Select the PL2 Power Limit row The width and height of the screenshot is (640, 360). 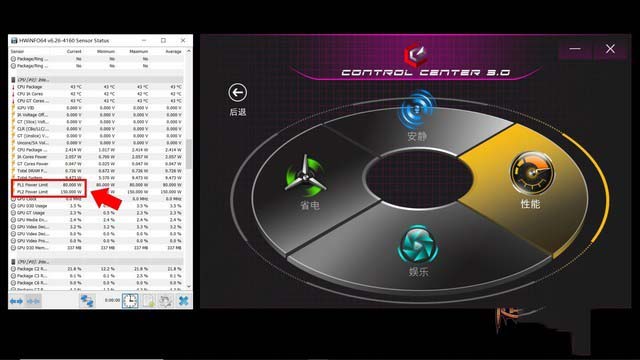96,192
